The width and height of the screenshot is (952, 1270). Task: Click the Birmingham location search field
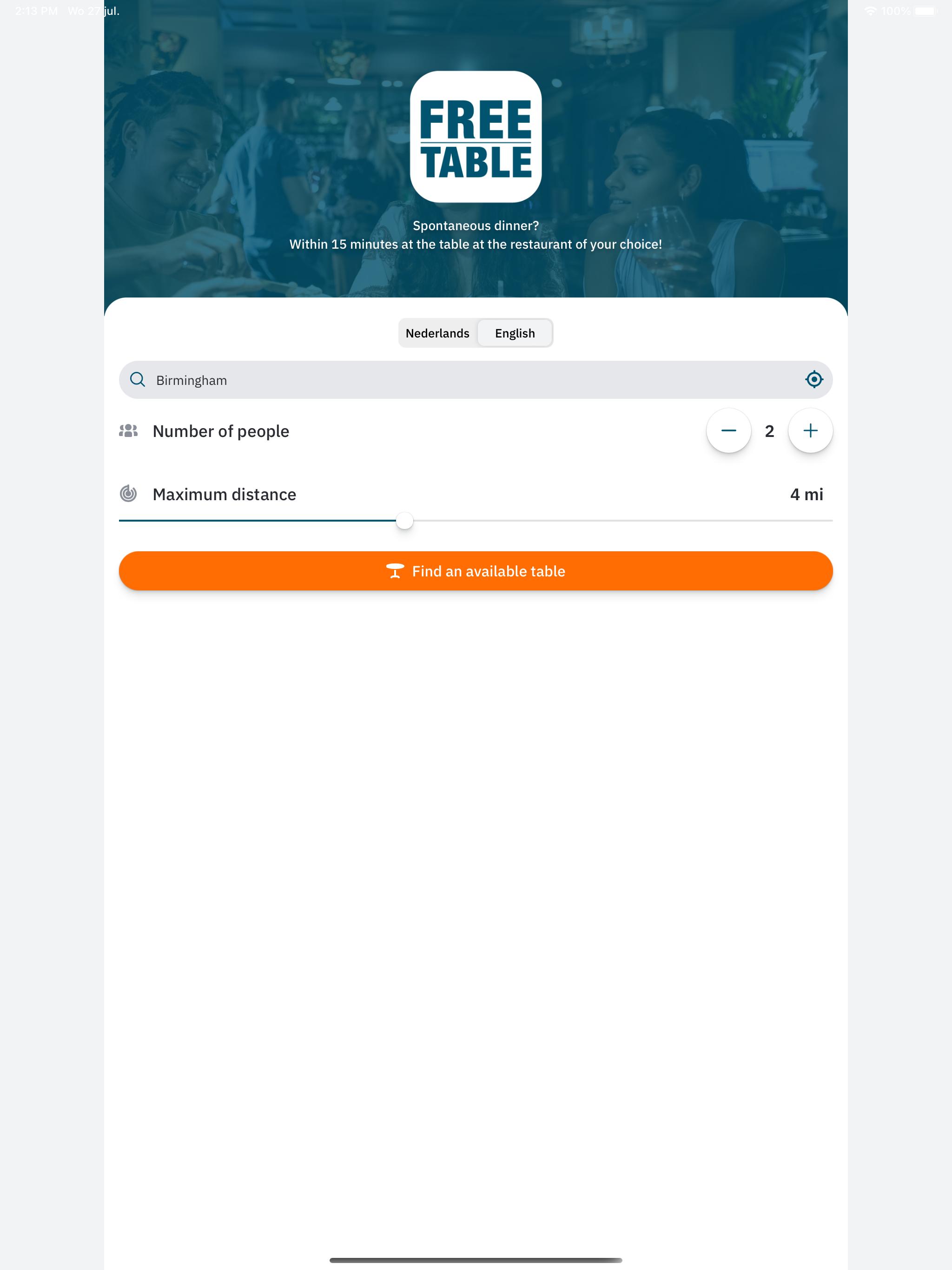pos(476,380)
